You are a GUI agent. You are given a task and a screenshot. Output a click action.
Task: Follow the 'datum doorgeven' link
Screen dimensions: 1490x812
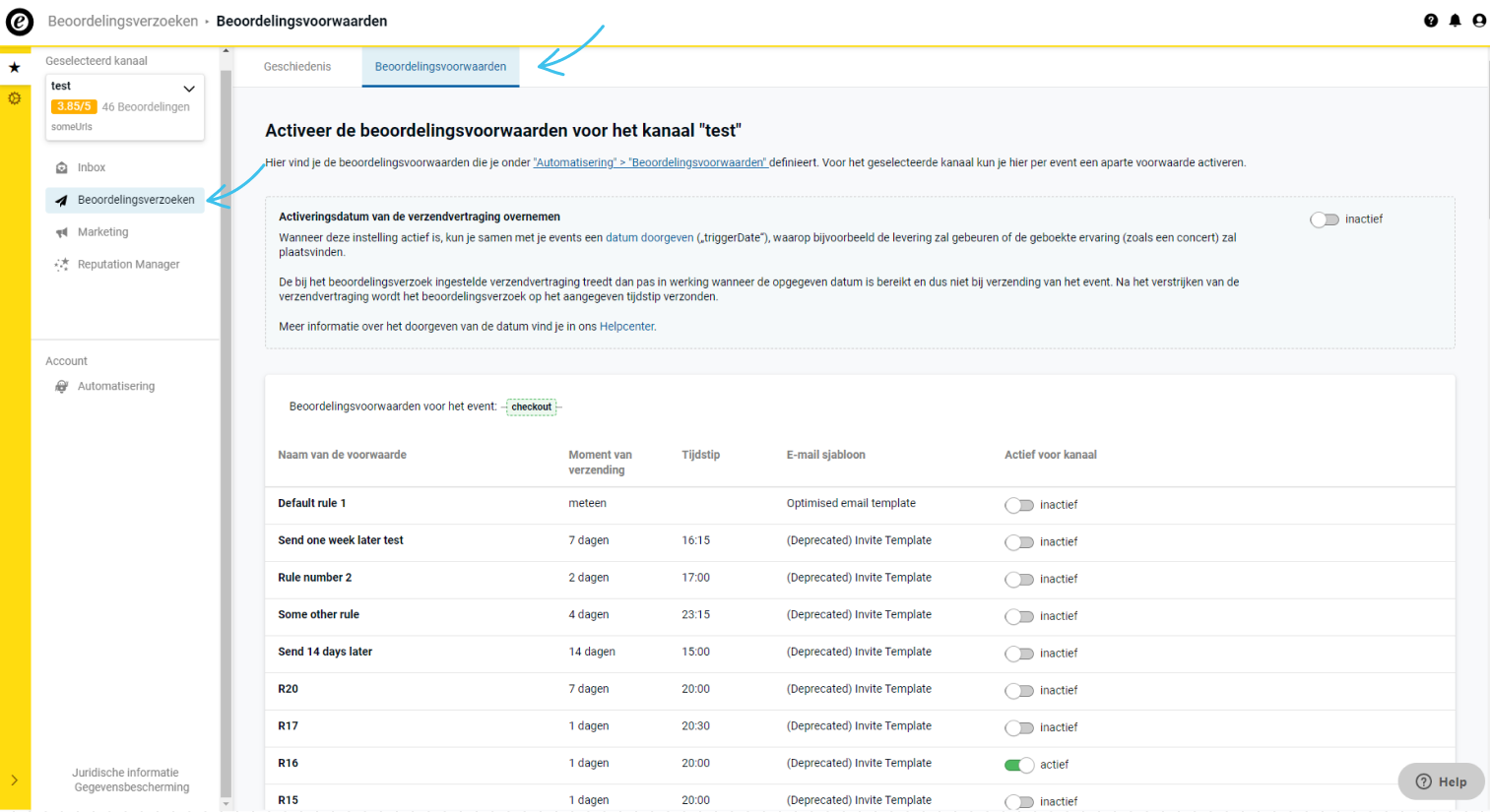click(x=649, y=238)
